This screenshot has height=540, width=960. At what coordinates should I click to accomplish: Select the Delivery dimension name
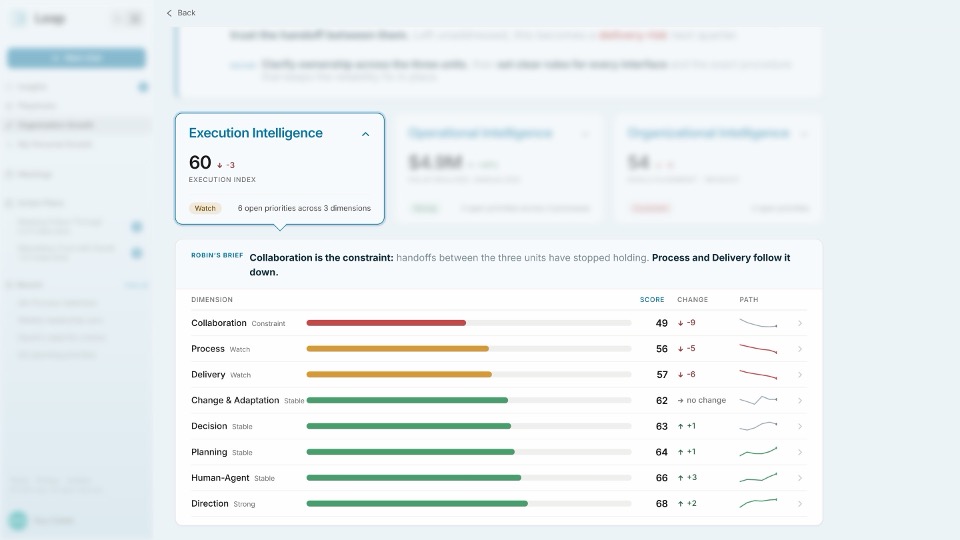(x=208, y=374)
